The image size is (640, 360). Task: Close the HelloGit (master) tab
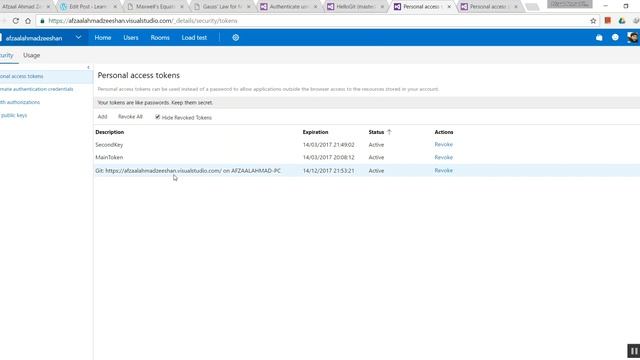click(x=382, y=7)
